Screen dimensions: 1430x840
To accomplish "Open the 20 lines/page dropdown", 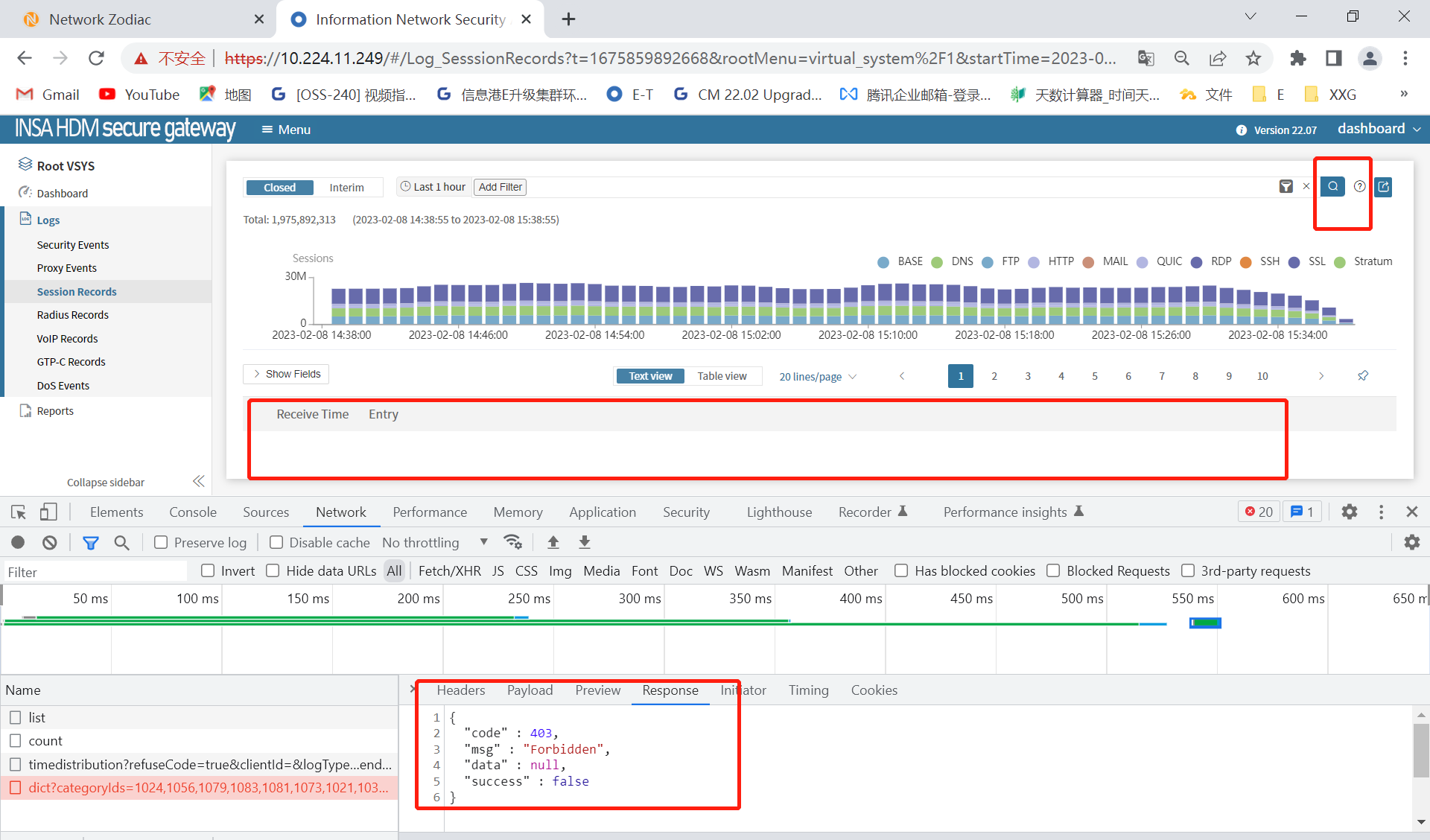I will [817, 376].
